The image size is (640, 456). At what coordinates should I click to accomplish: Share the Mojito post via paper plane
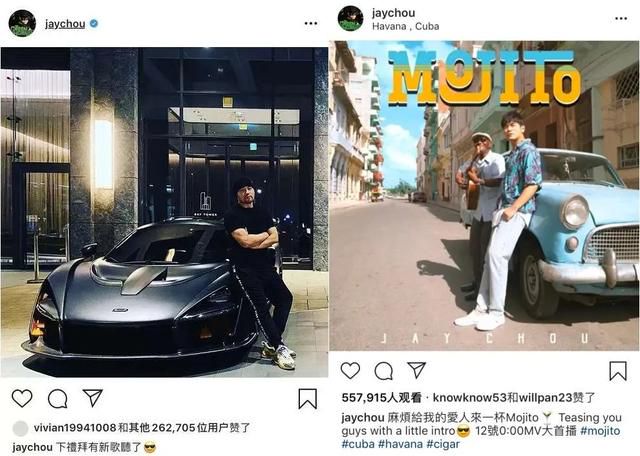(417, 370)
